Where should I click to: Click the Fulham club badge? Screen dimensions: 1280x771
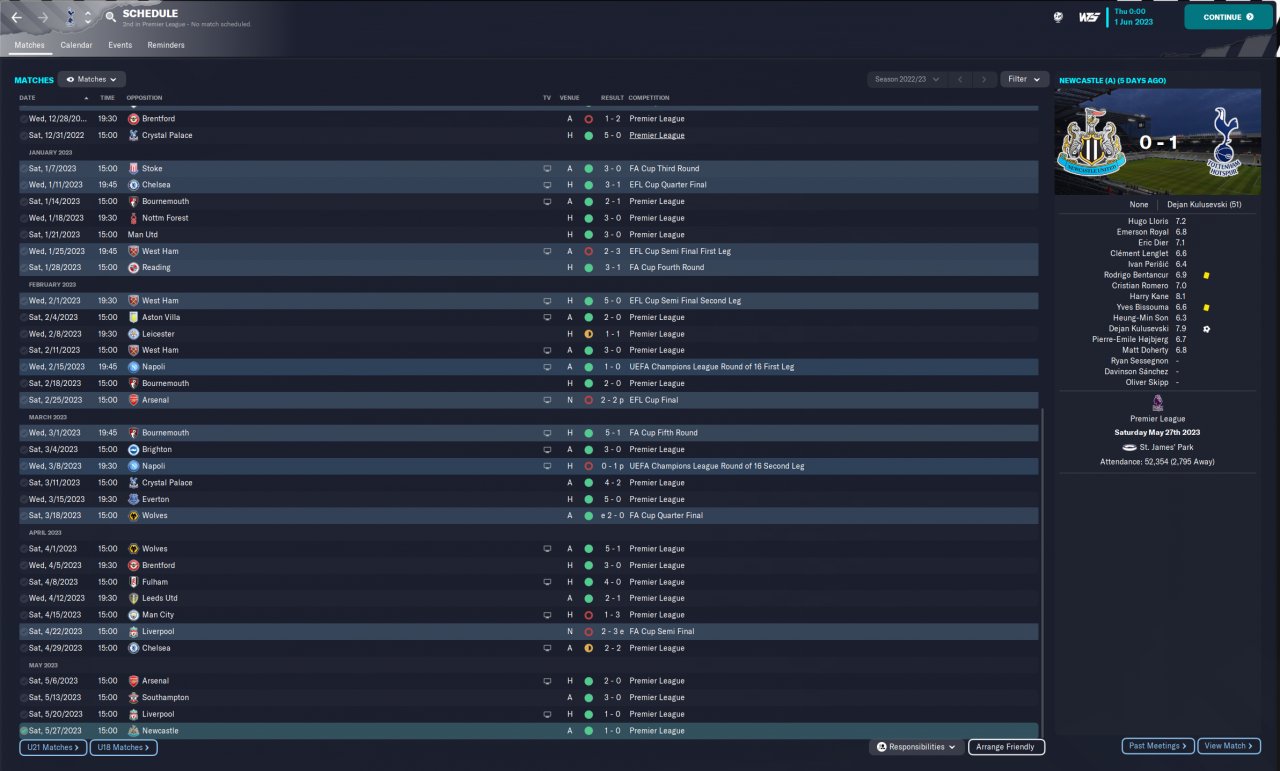pyautogui.click(x=134, y=582)
